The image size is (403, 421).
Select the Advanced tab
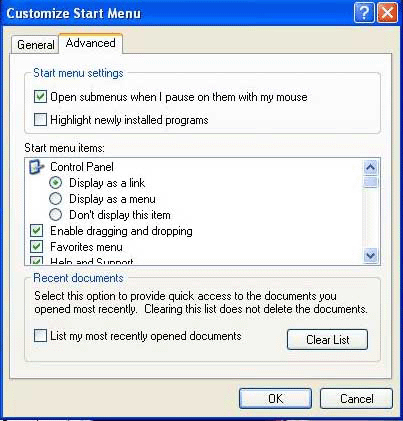(x=91, y=43)
